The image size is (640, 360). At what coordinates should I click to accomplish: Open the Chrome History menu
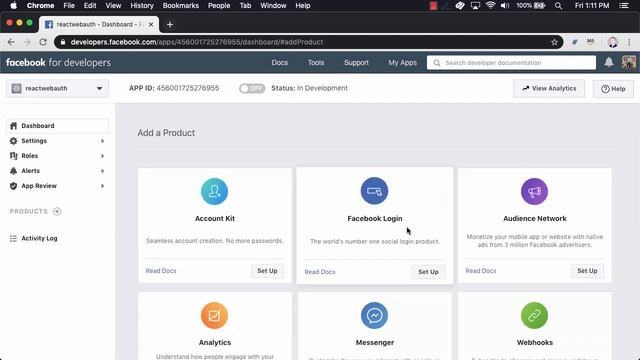[142, 6]
